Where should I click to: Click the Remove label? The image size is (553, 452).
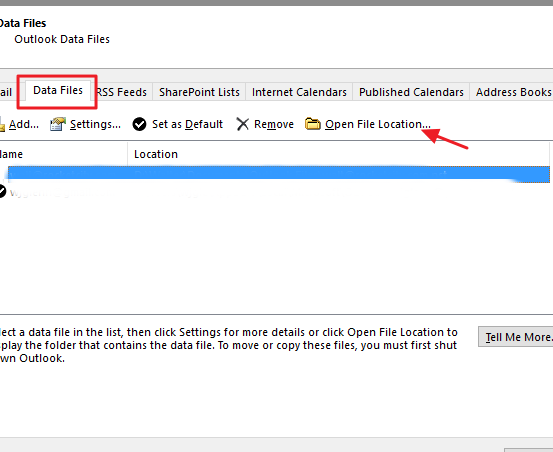pyautogui.click(x=274, y=124)
